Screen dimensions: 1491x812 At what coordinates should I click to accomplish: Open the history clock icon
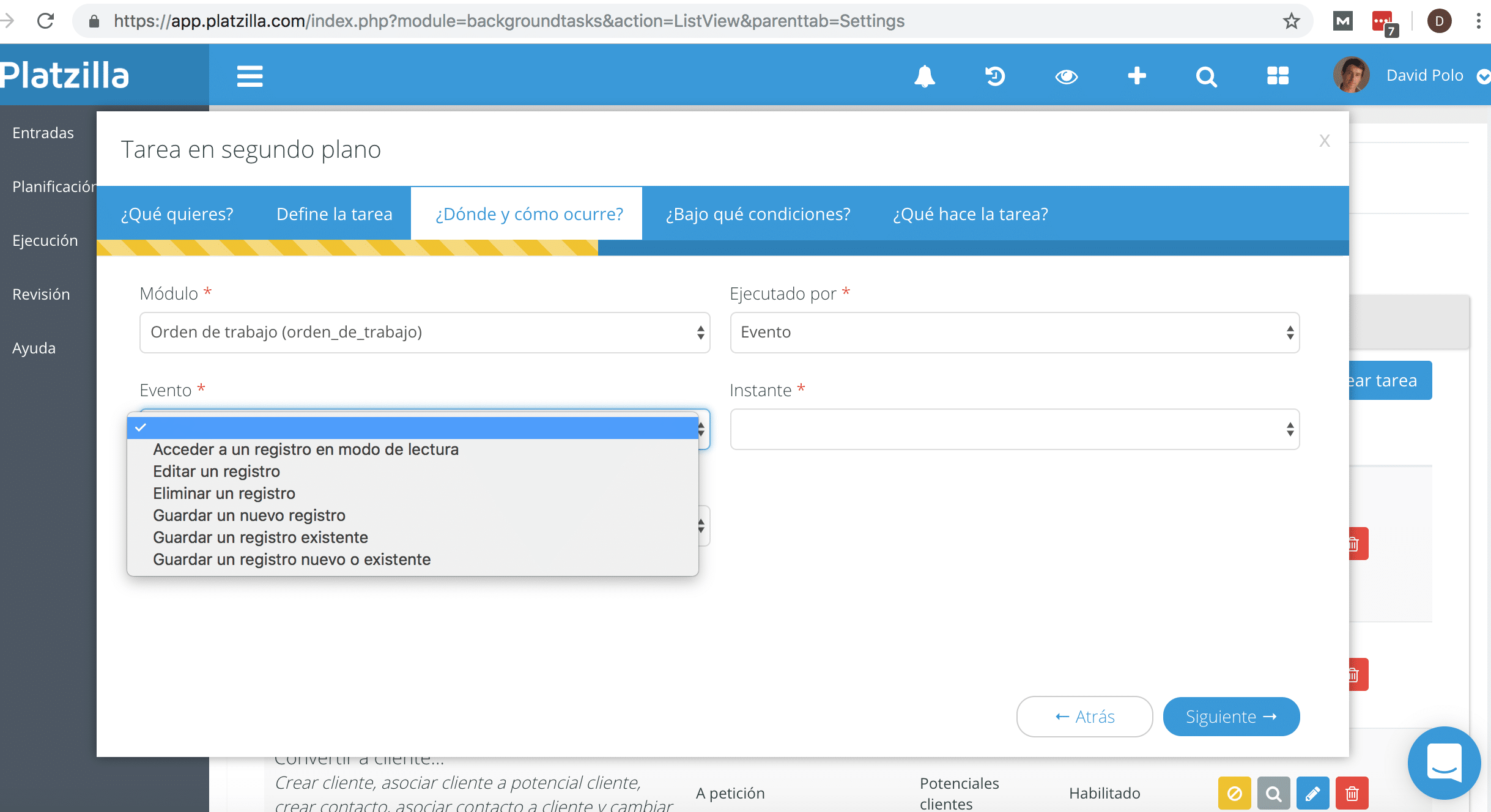[995, 76]
